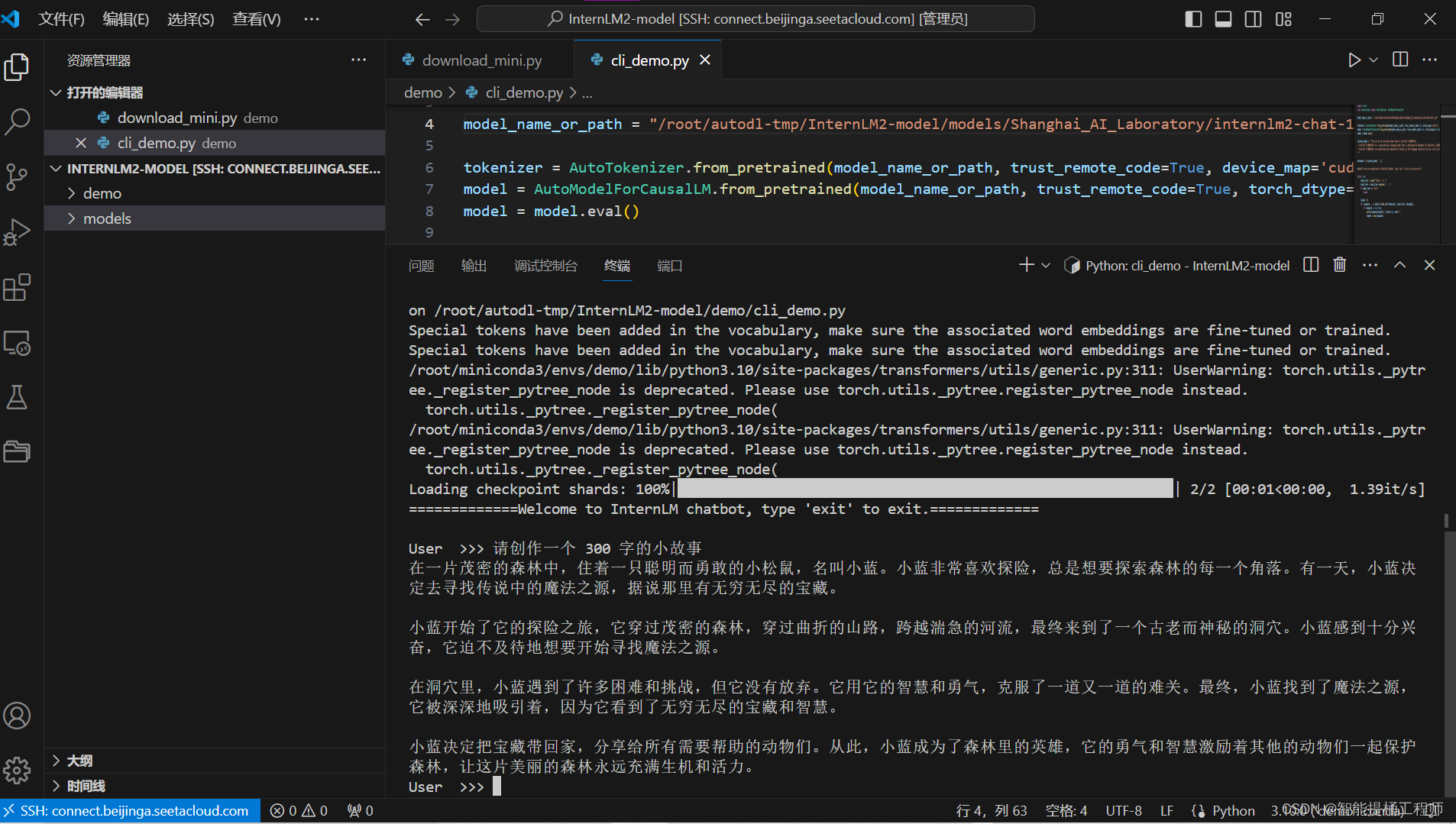Change indentation via 空格: 4

tap(1066, 811)
